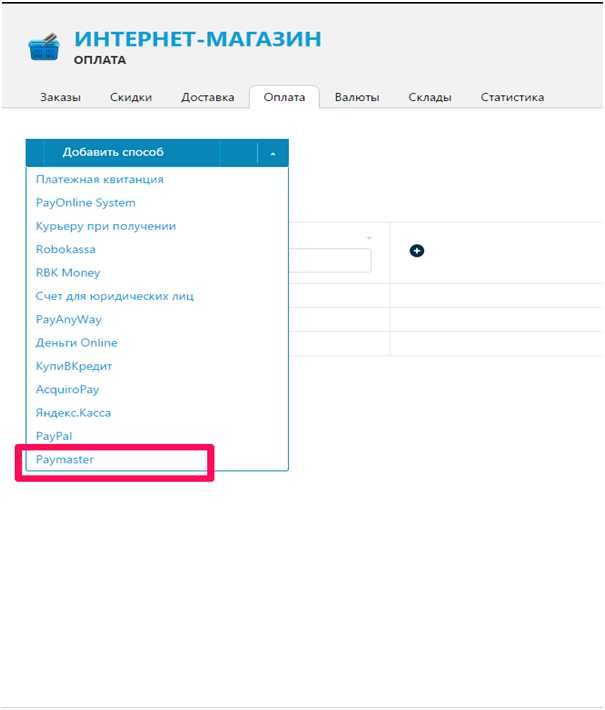
Task: Pick Robokassa from the payment methods
Action: click(x=66, y=249)
